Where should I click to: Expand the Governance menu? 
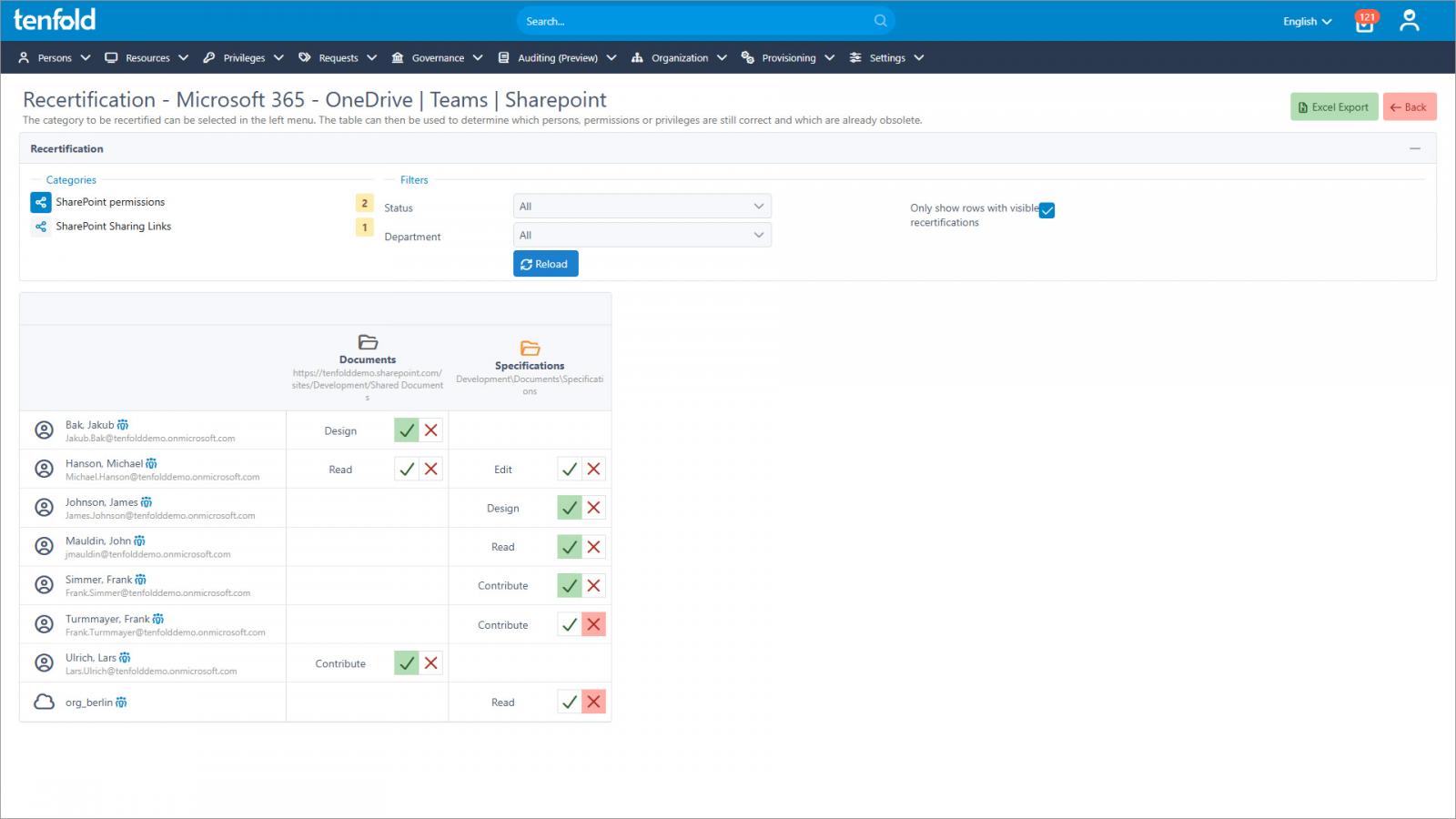click(437, 57)
